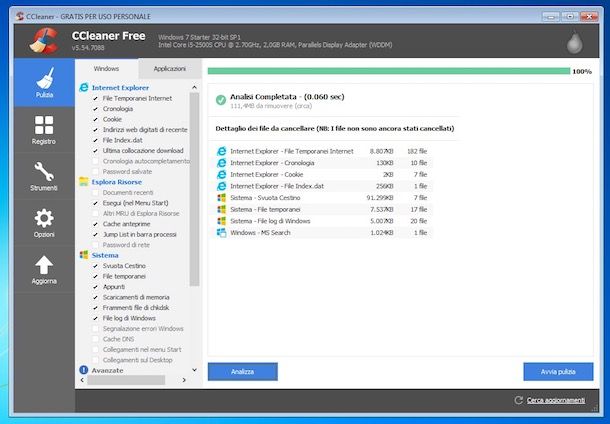Click the Analizza button
The height and width of the screenshot is (424, 610).
[x=243, y=371]
